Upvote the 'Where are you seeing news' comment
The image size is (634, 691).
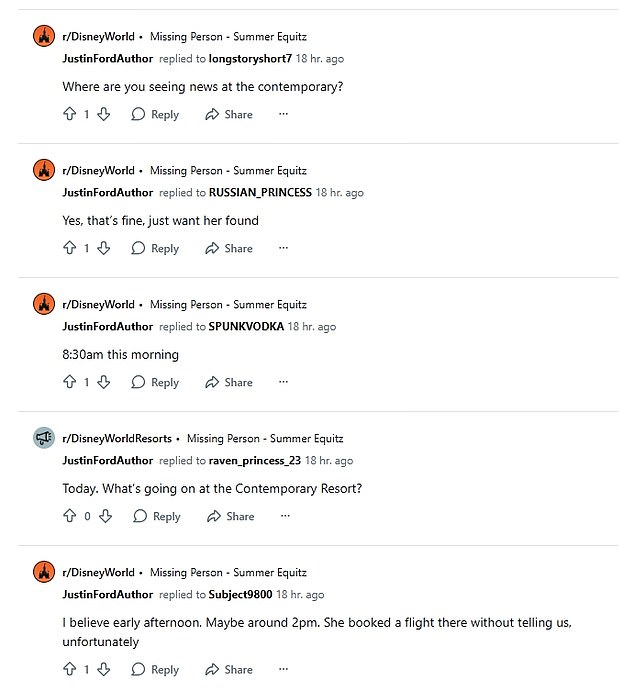point(69,114)
